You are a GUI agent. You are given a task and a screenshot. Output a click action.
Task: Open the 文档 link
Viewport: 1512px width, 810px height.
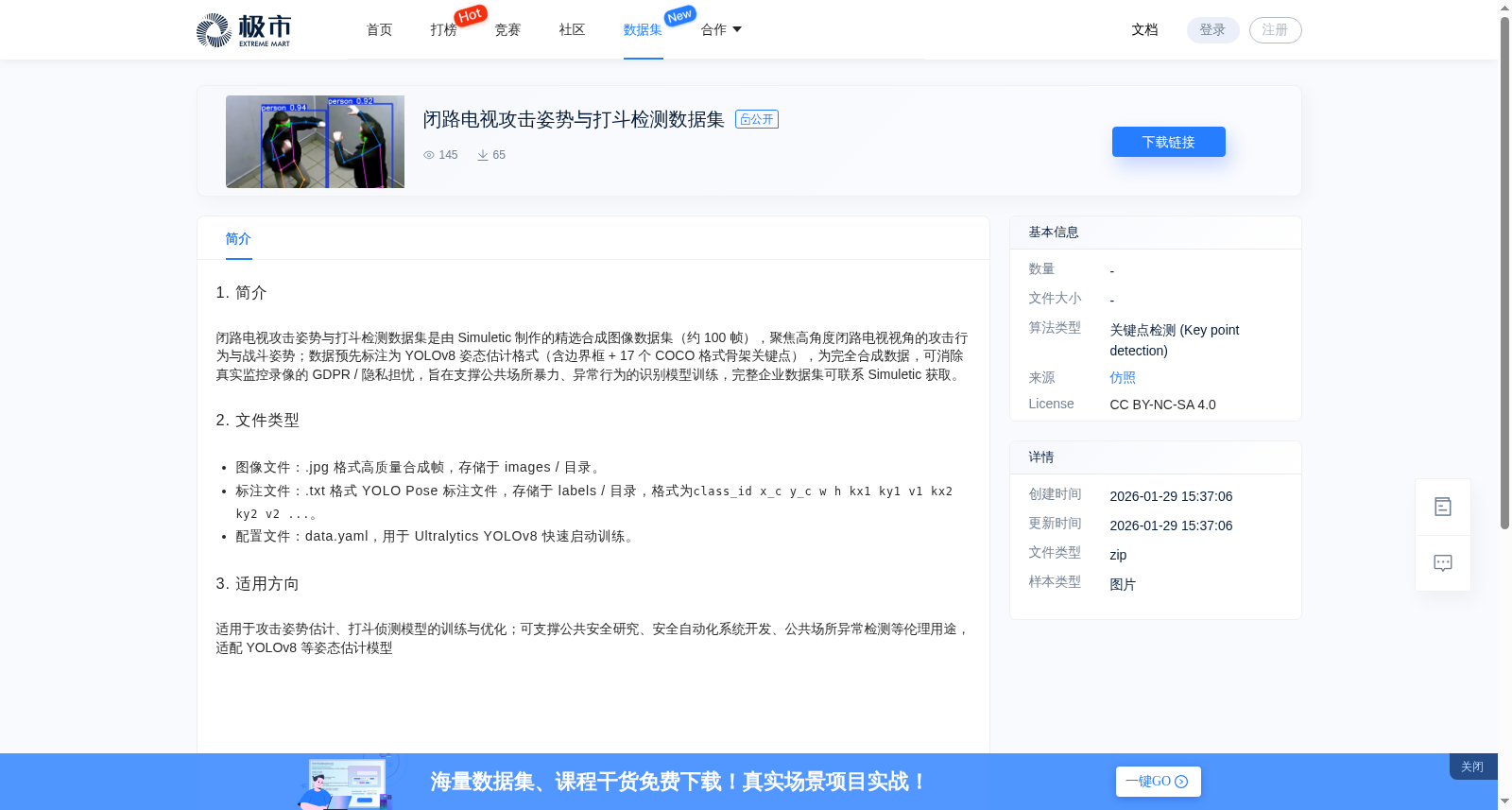1144,30
